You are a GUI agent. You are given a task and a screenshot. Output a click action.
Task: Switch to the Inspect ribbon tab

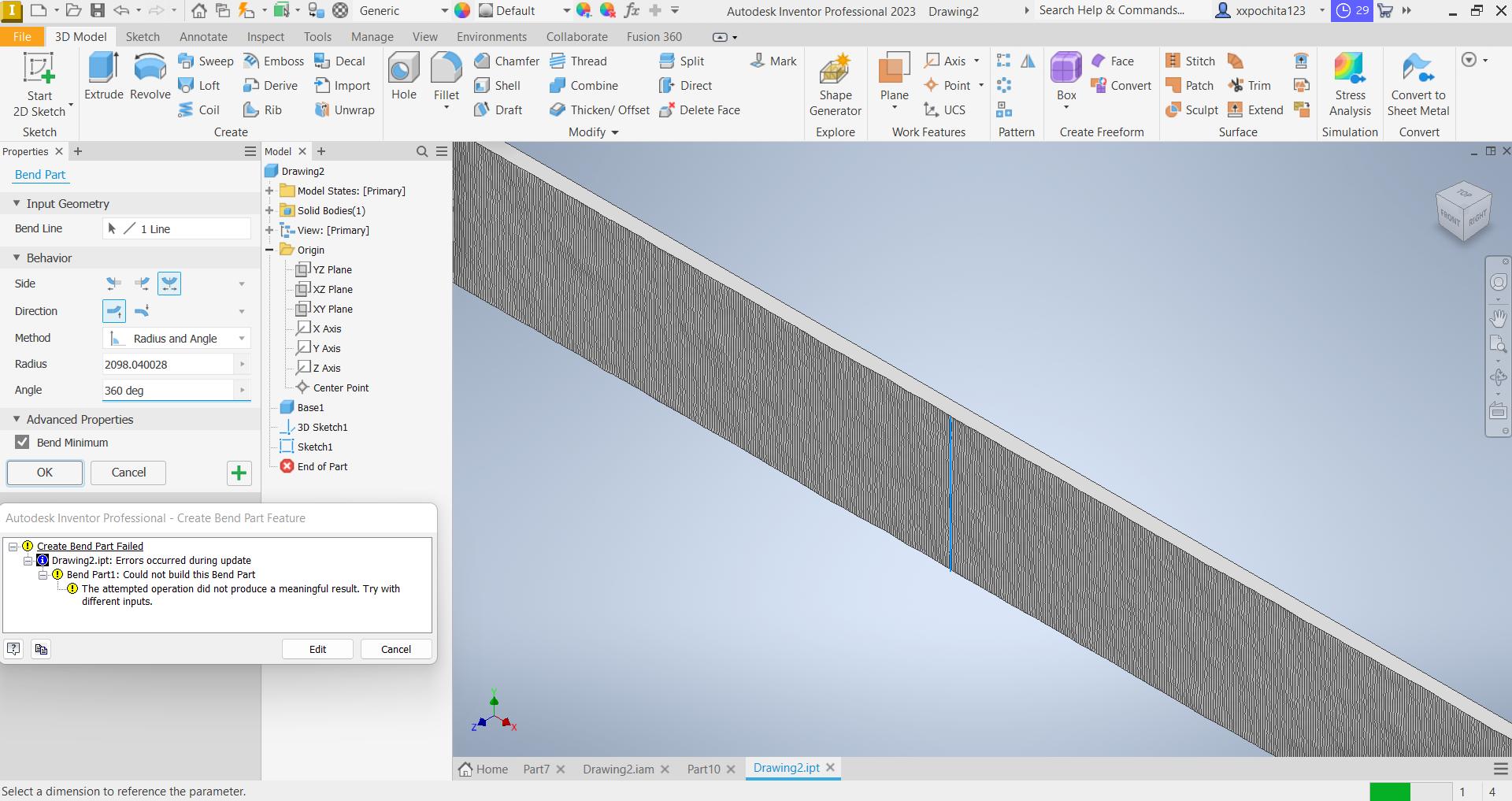pos(265,37)
